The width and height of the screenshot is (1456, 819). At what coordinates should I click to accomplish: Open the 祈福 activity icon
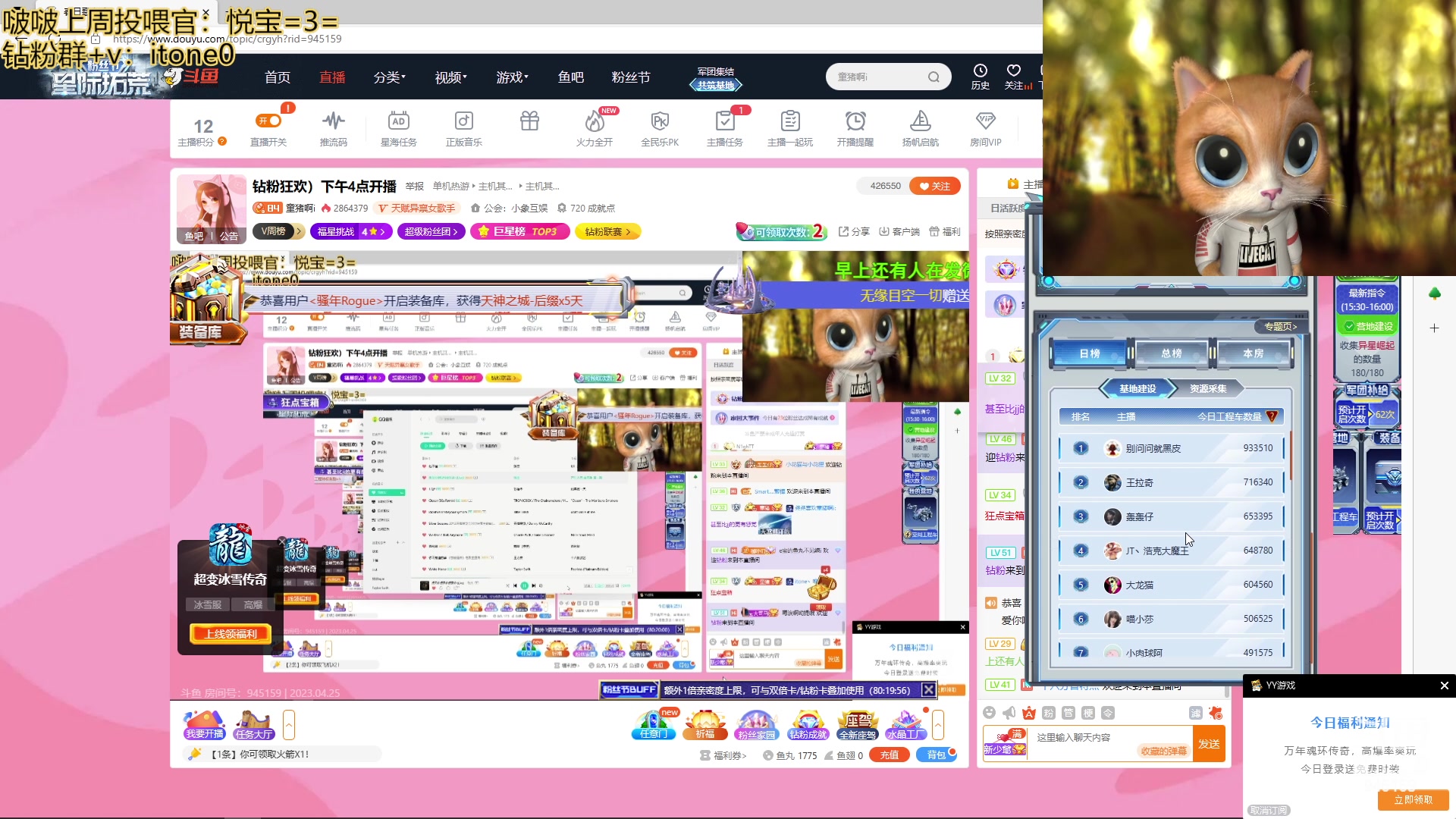(x=705, y=725)
